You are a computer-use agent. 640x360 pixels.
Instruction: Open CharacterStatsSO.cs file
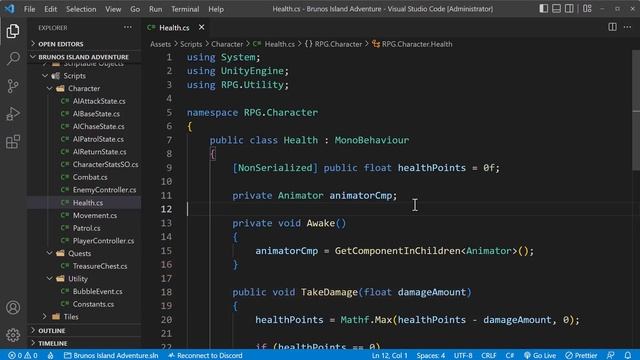(x=105, y=164)
